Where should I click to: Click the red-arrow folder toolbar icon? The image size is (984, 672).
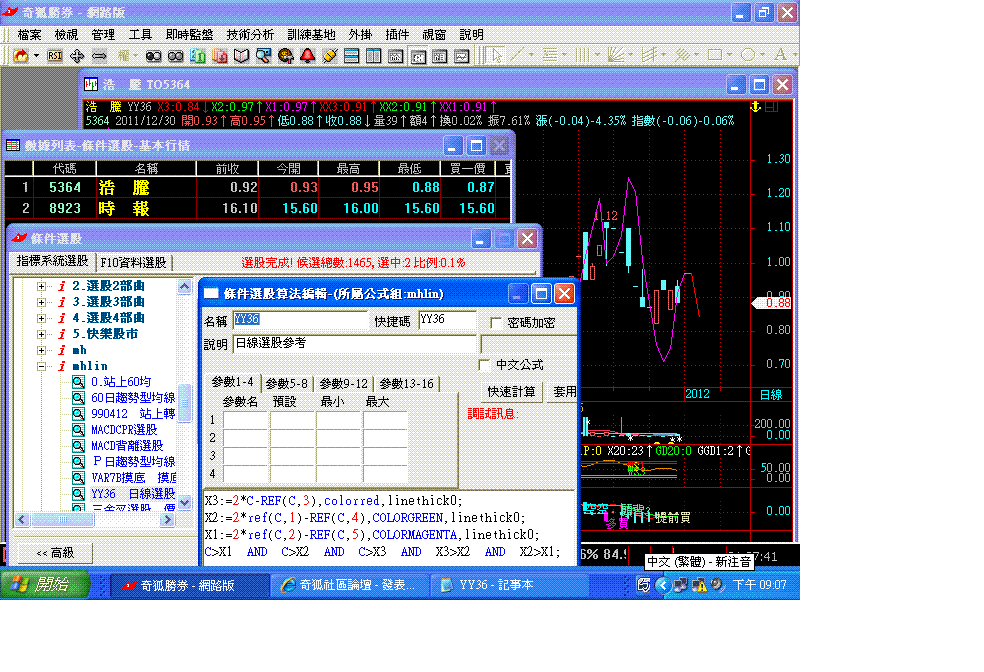[x=21, y=56]
